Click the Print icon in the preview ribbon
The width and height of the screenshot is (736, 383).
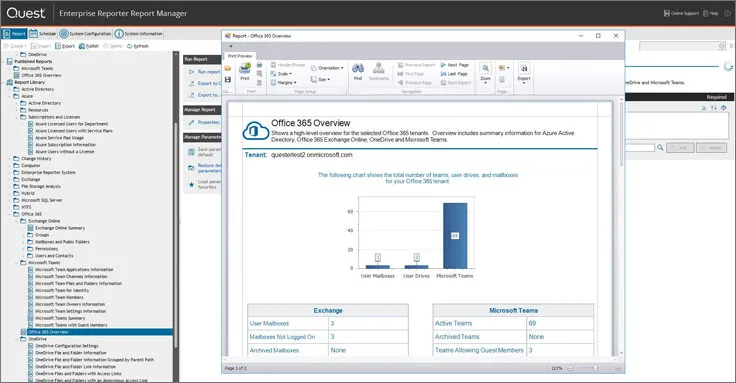tap(245, 69)
